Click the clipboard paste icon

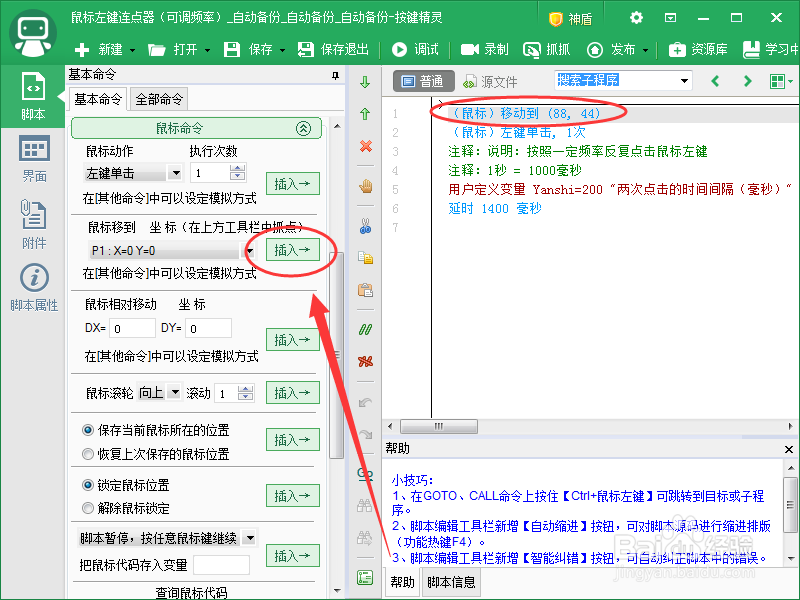365,290
